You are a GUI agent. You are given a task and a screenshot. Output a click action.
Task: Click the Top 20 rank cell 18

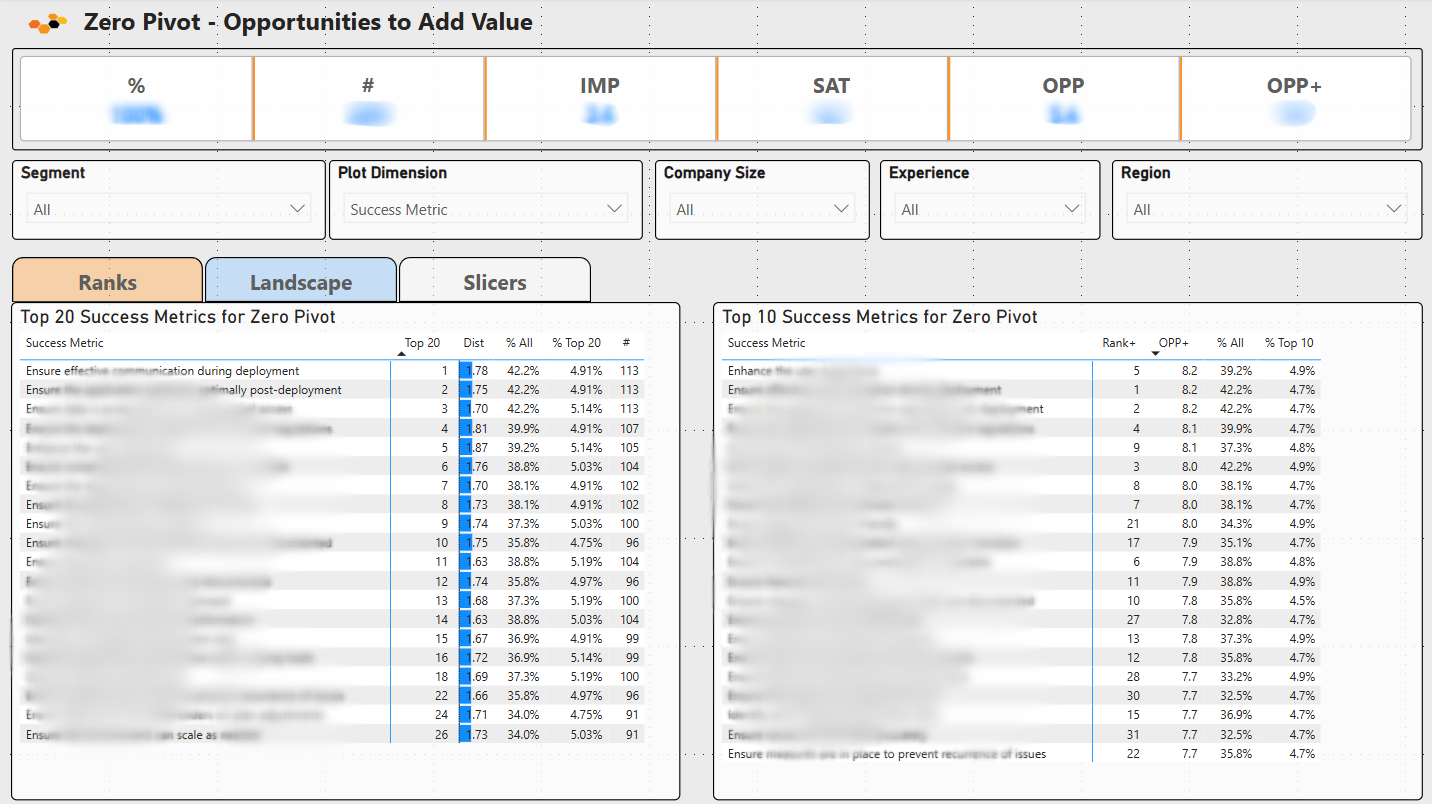click(x=441, y=677)
